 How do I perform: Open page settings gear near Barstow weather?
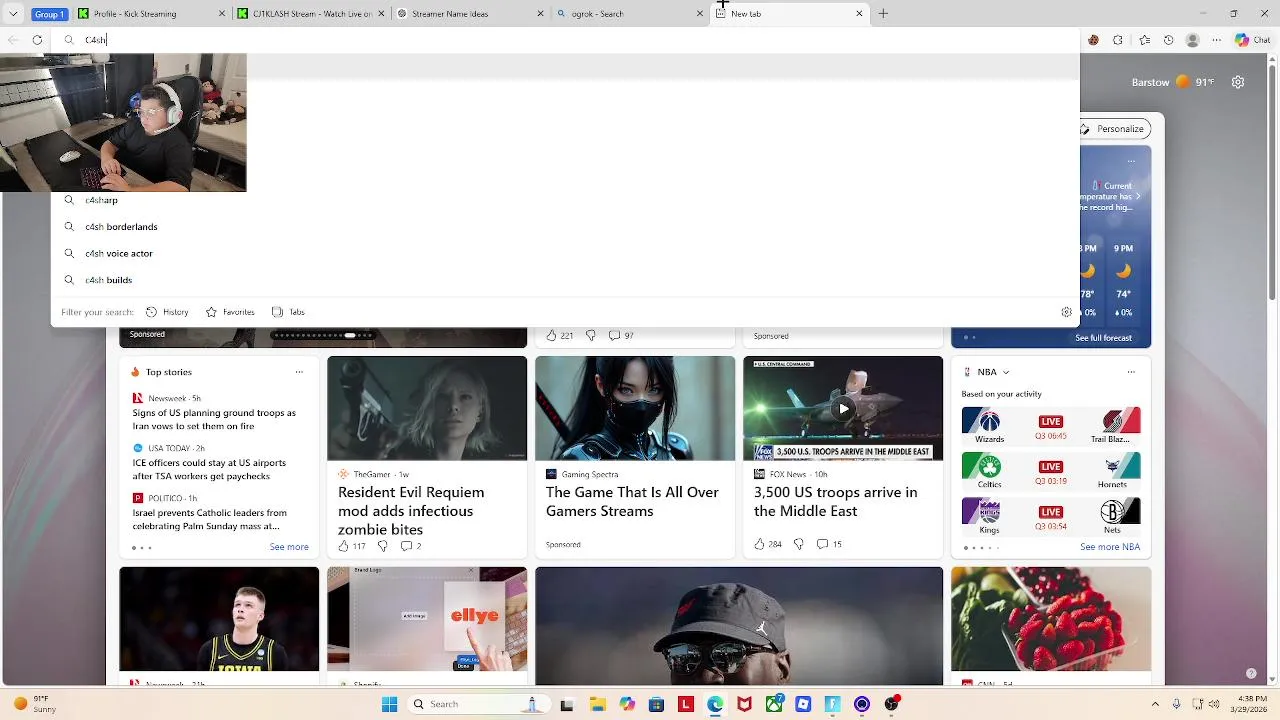point(1238,82)
